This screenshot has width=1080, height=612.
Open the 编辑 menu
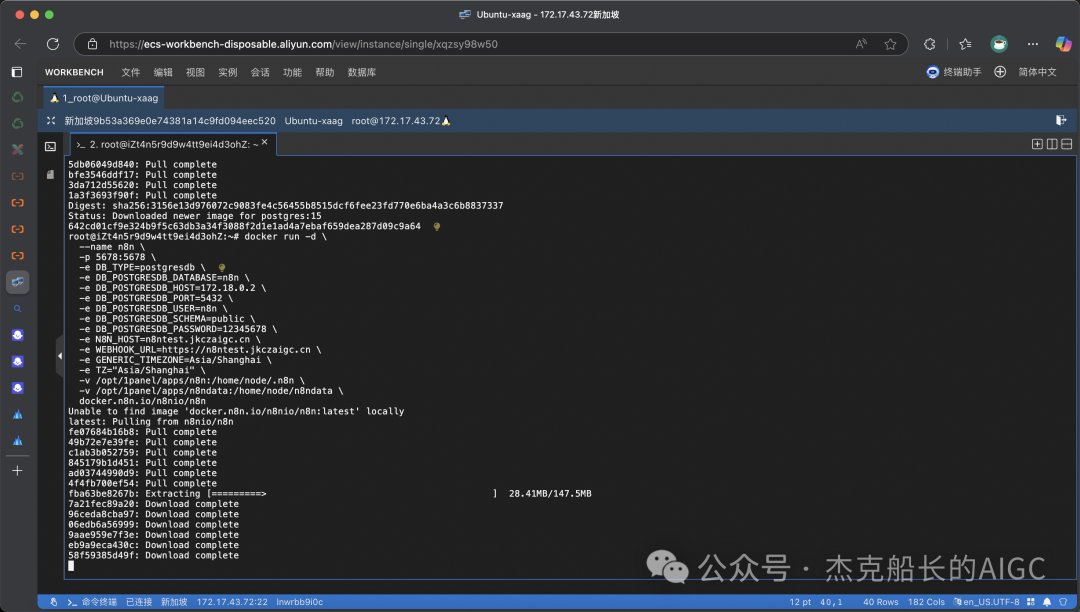click(163, 72)
